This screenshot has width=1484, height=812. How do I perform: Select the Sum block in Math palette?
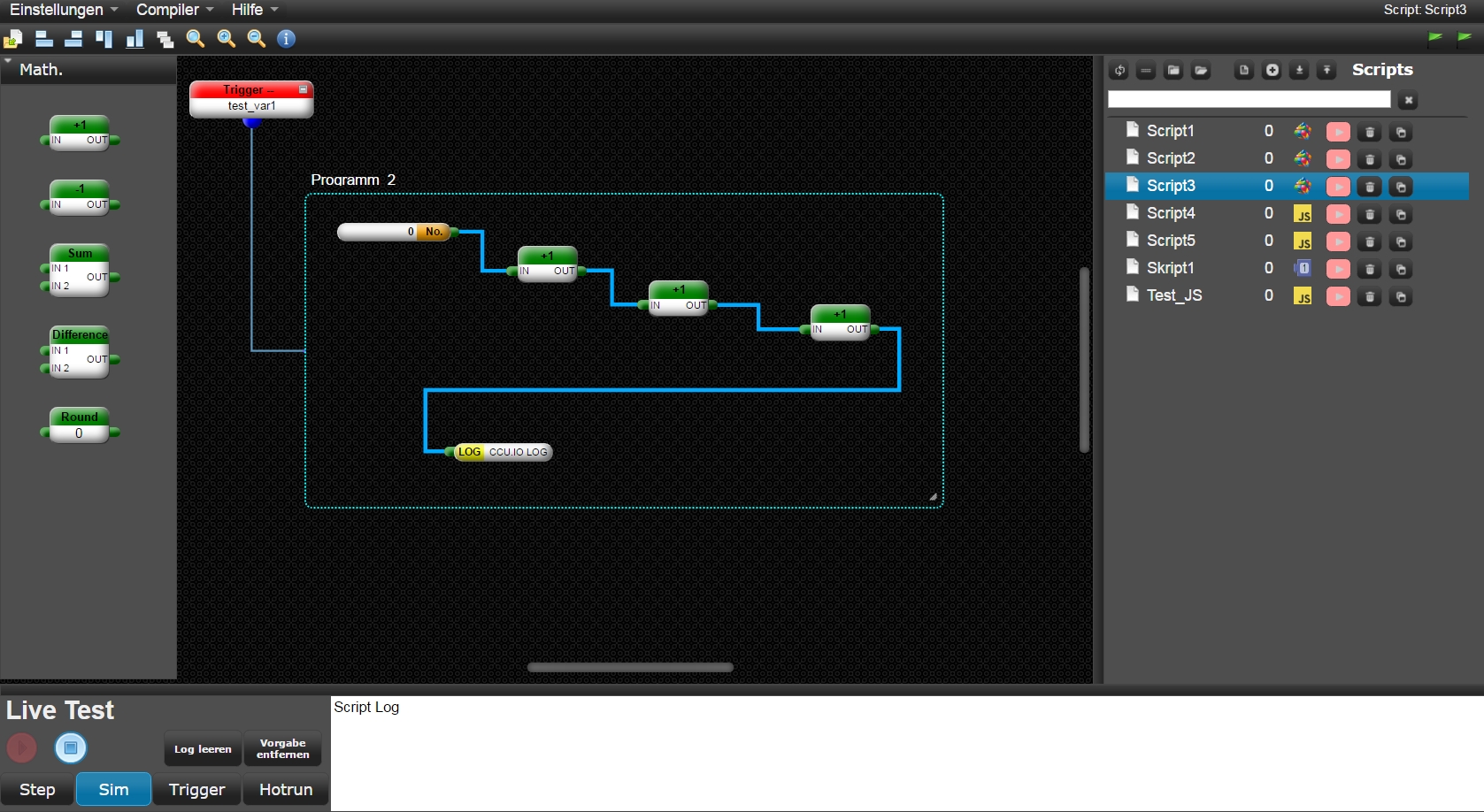(80, 270)
